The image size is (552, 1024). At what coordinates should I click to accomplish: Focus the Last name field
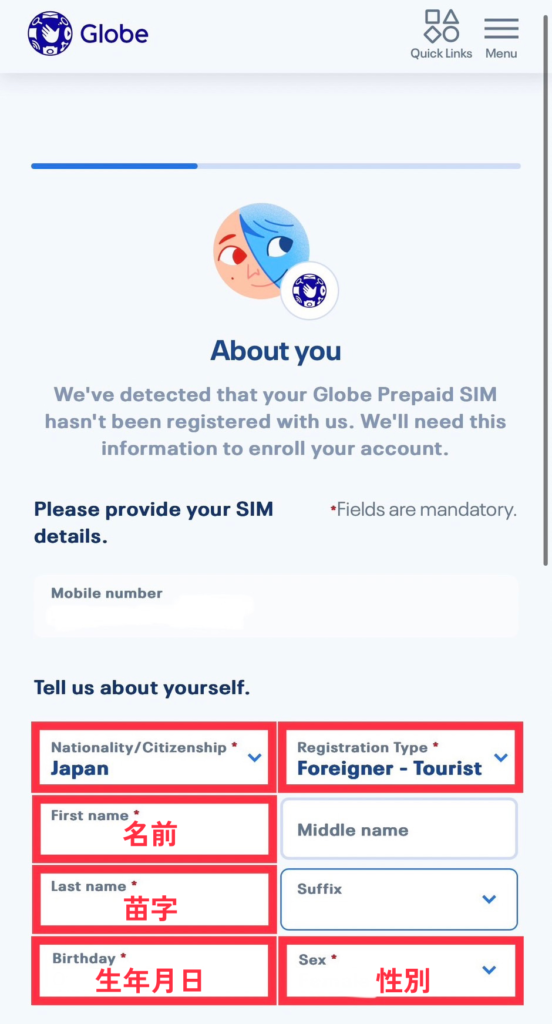tap(153, 899)
